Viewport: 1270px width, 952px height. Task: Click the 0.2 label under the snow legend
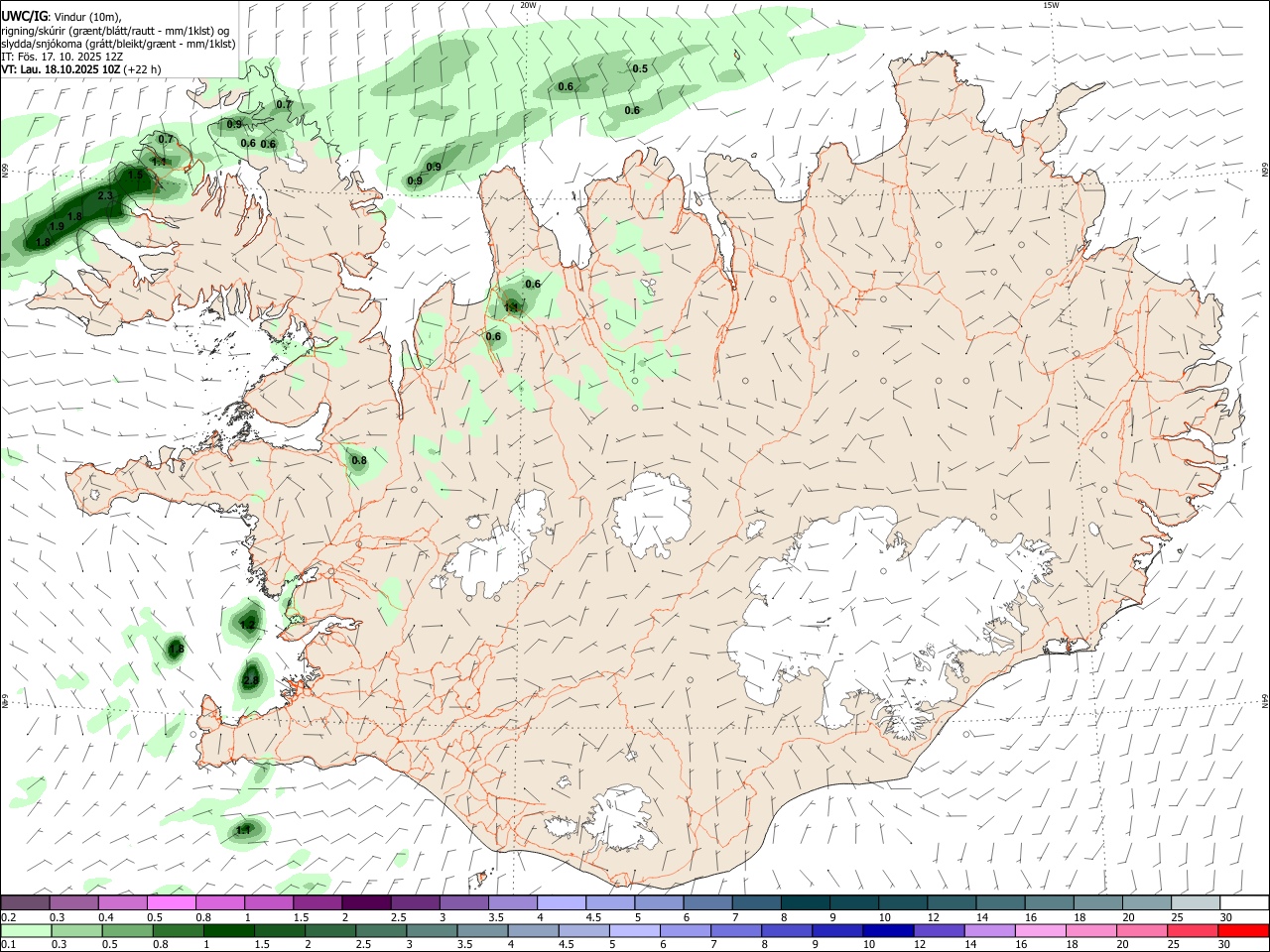[9, 917]
